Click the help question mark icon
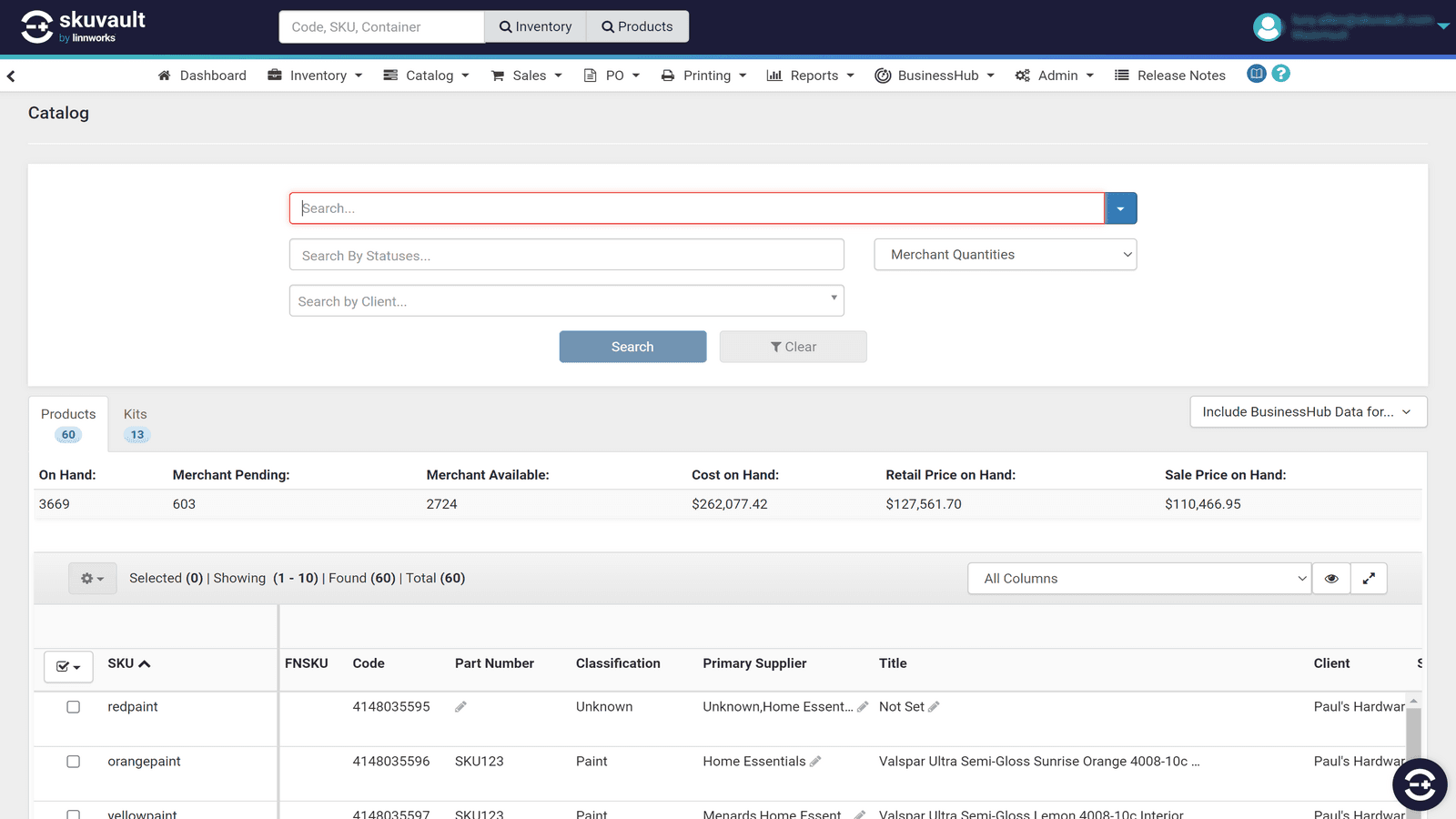1456x819 pixels. 1281,74
